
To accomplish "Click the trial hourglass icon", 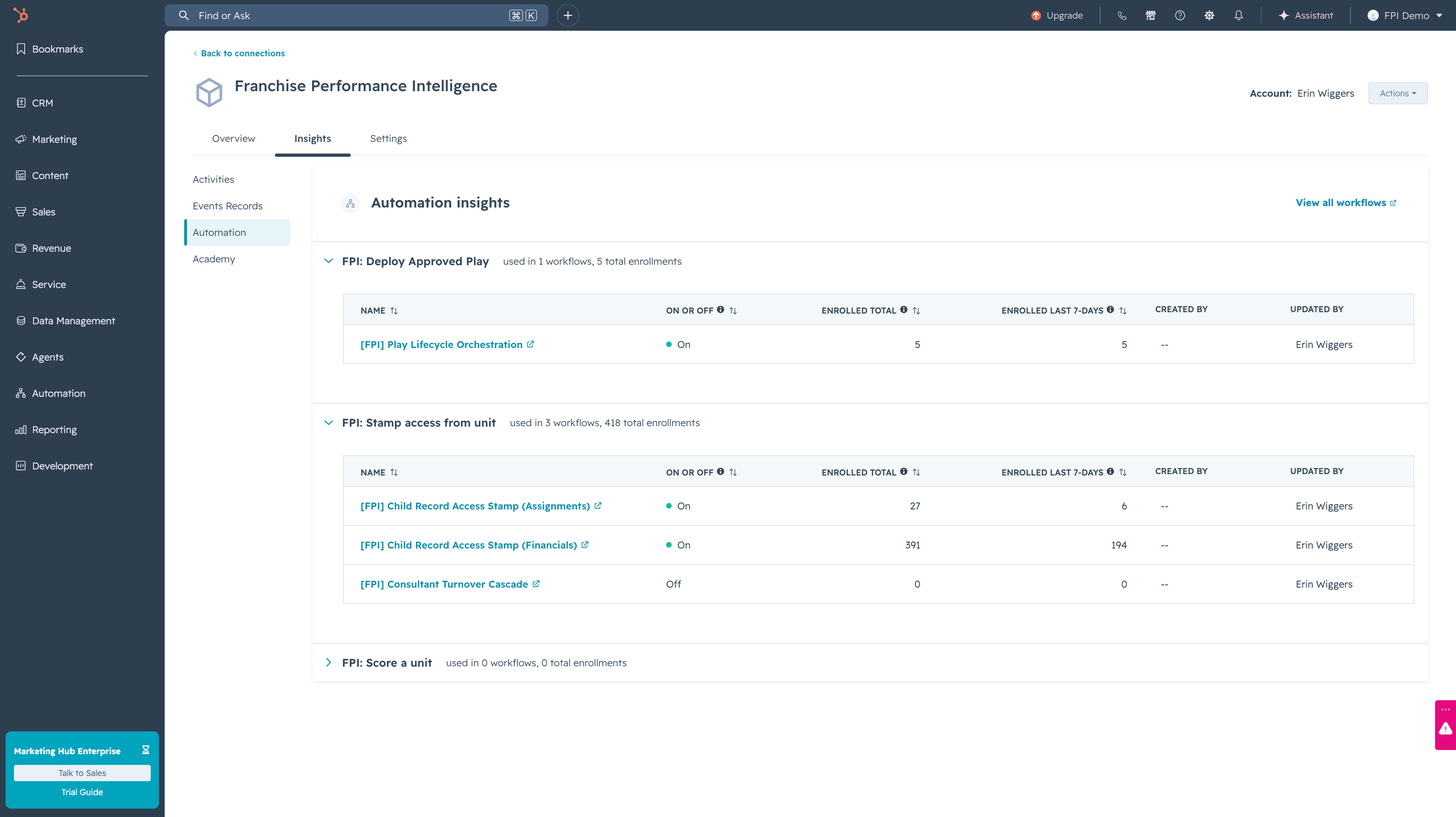I will [x=145, y=750].
